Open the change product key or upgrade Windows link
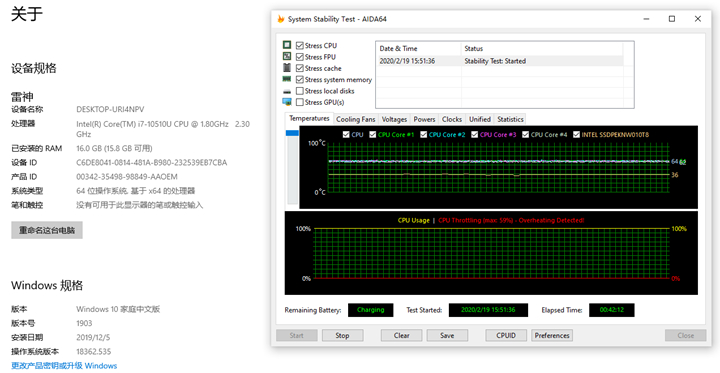Image resolution: width=720 pixels, height=373 pixels. point(64,366)
